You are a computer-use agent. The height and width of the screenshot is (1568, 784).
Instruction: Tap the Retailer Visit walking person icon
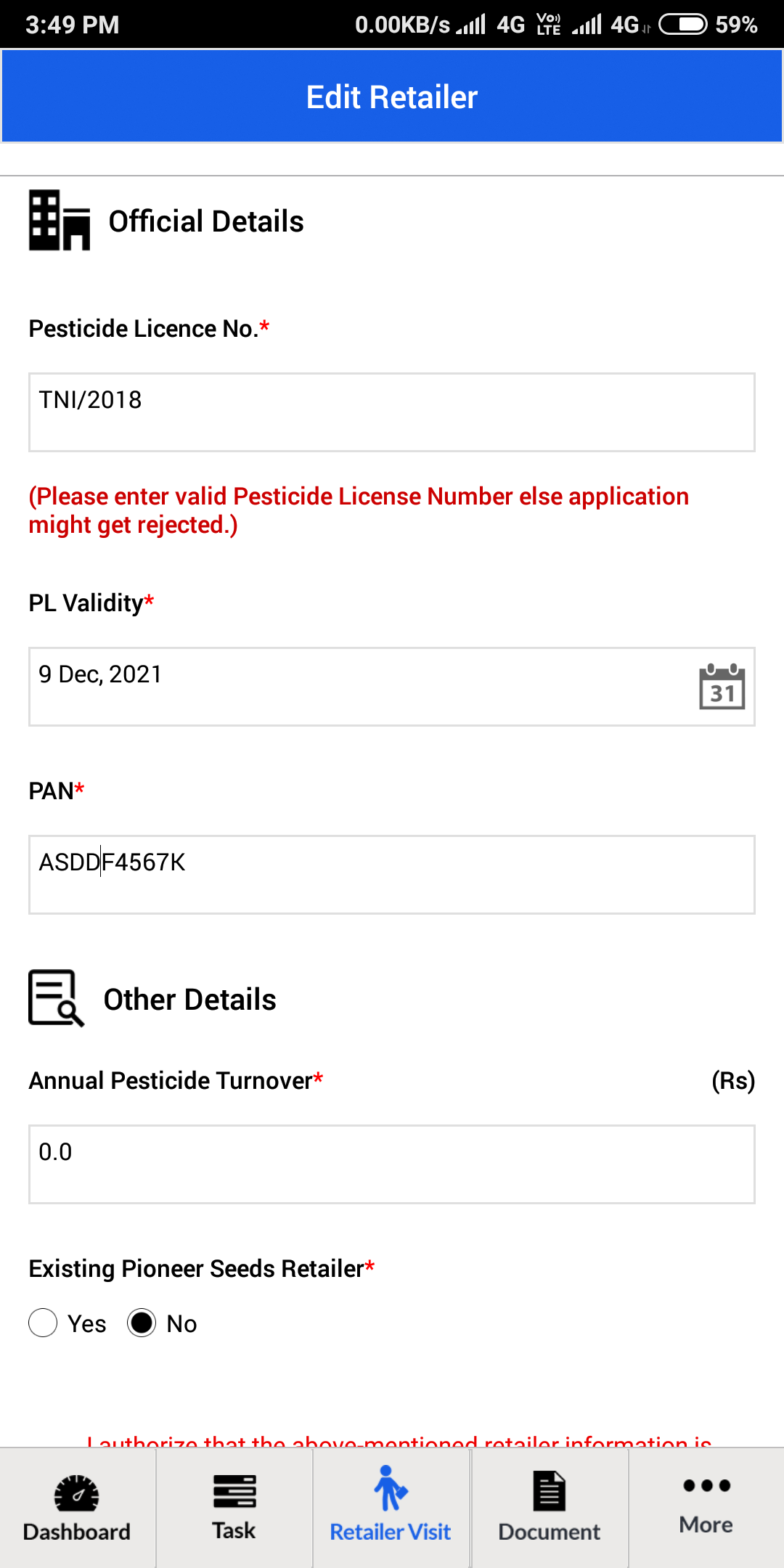point(391,1487)
